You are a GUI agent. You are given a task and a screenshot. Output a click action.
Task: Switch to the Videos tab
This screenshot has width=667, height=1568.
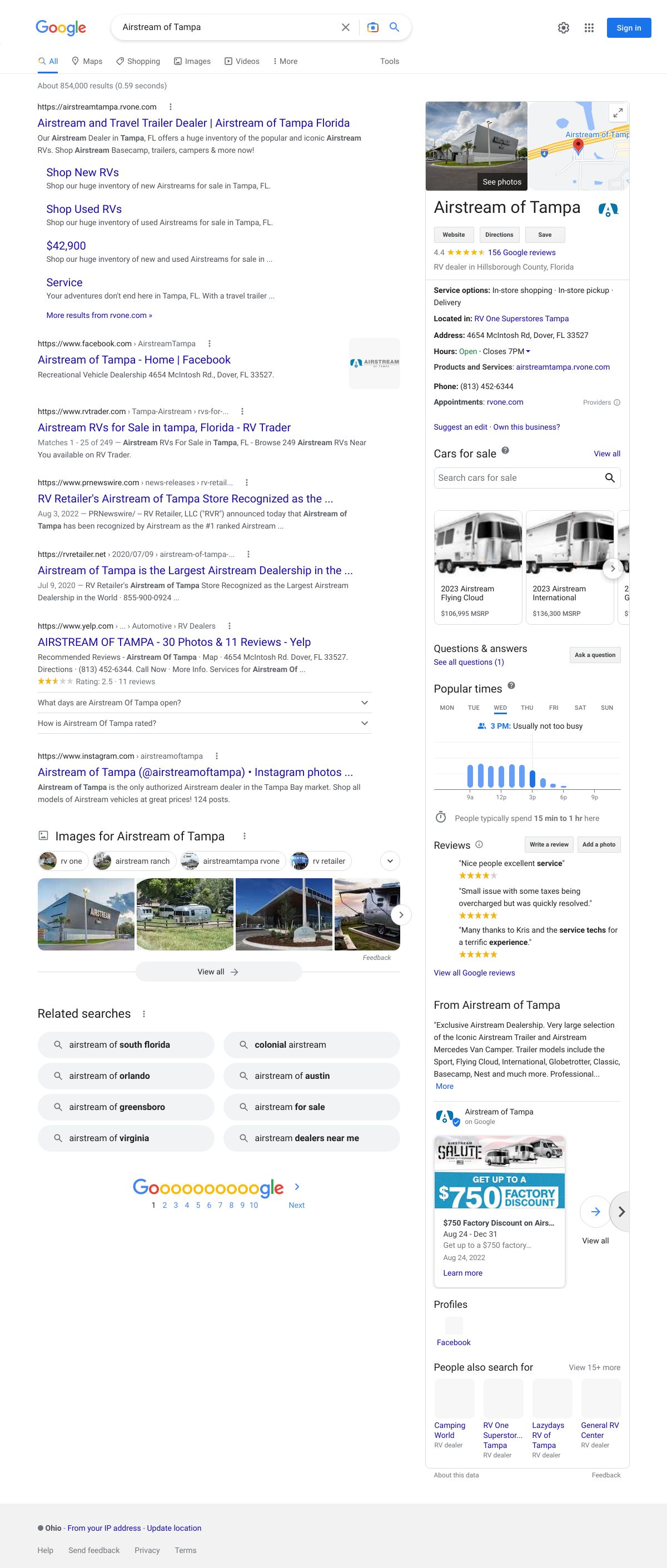pos(242,62)
